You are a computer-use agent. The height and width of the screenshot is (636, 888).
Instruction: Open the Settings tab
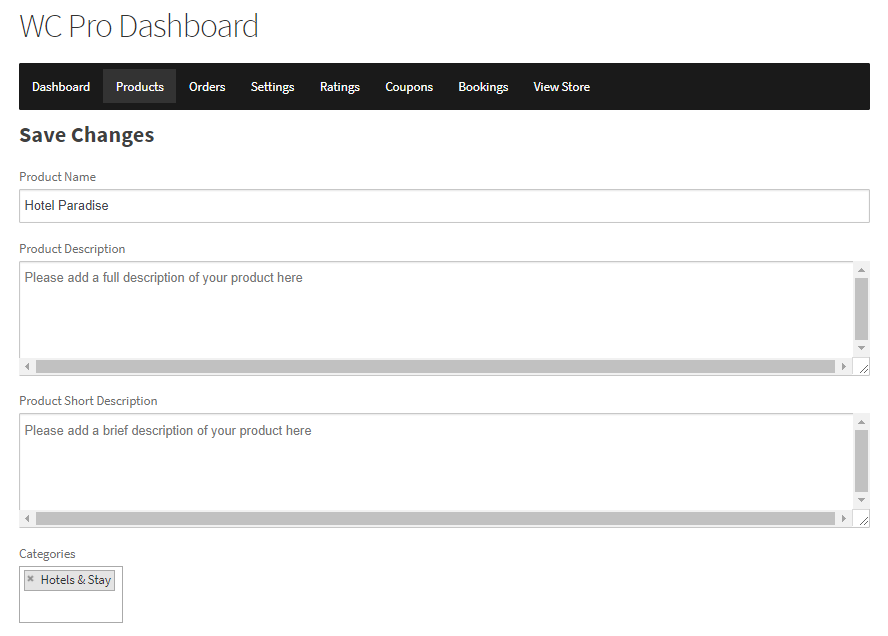pos(272,87)
